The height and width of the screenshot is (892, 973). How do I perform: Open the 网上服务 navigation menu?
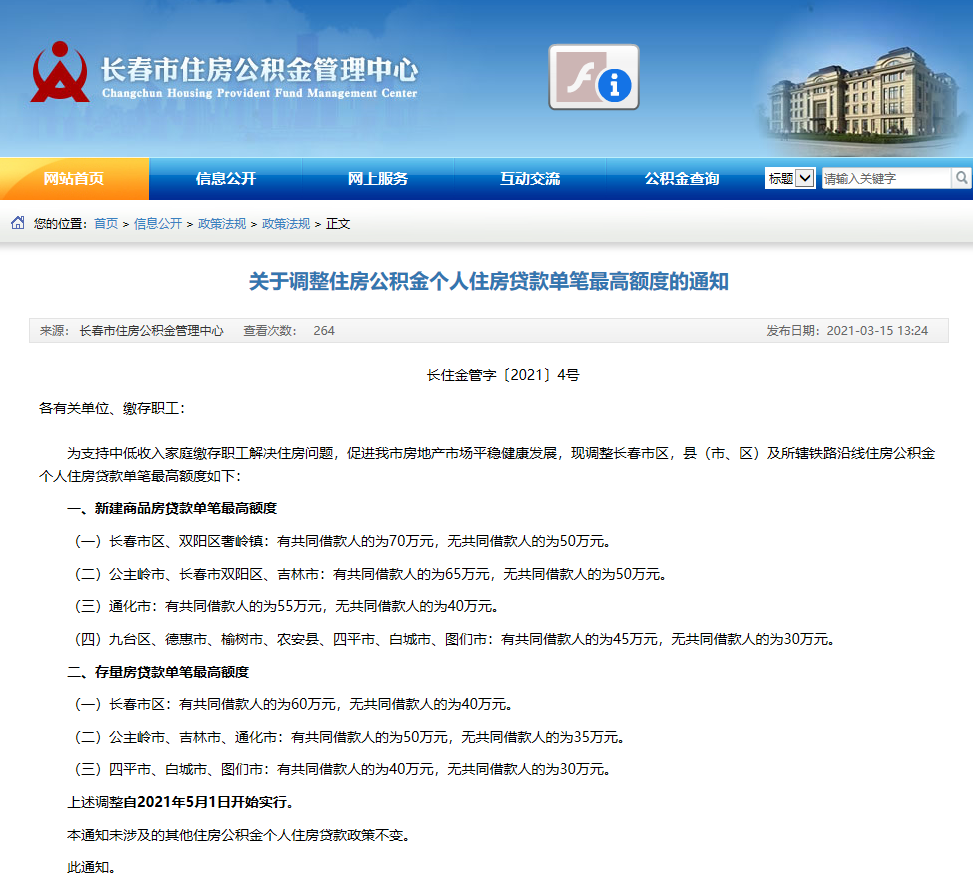point(376,177)
